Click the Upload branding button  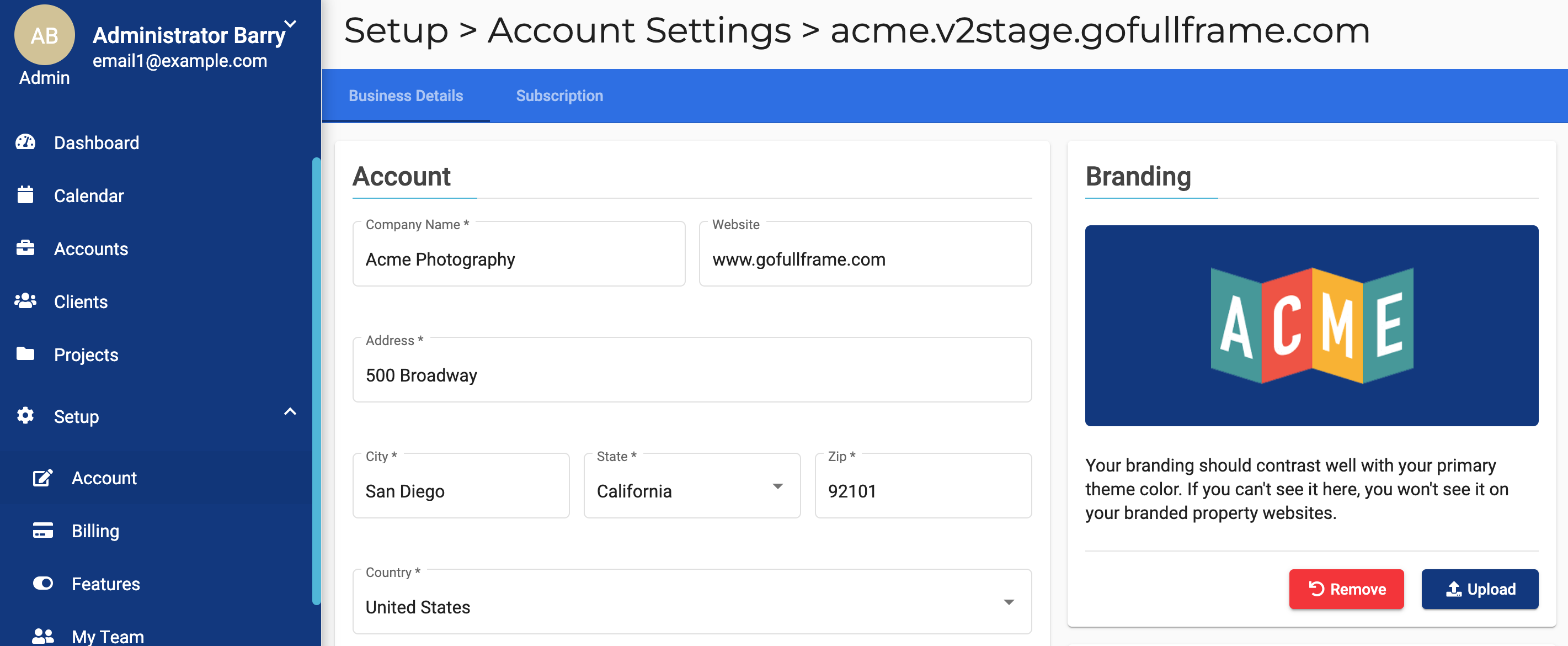[x=1480, y=589]
